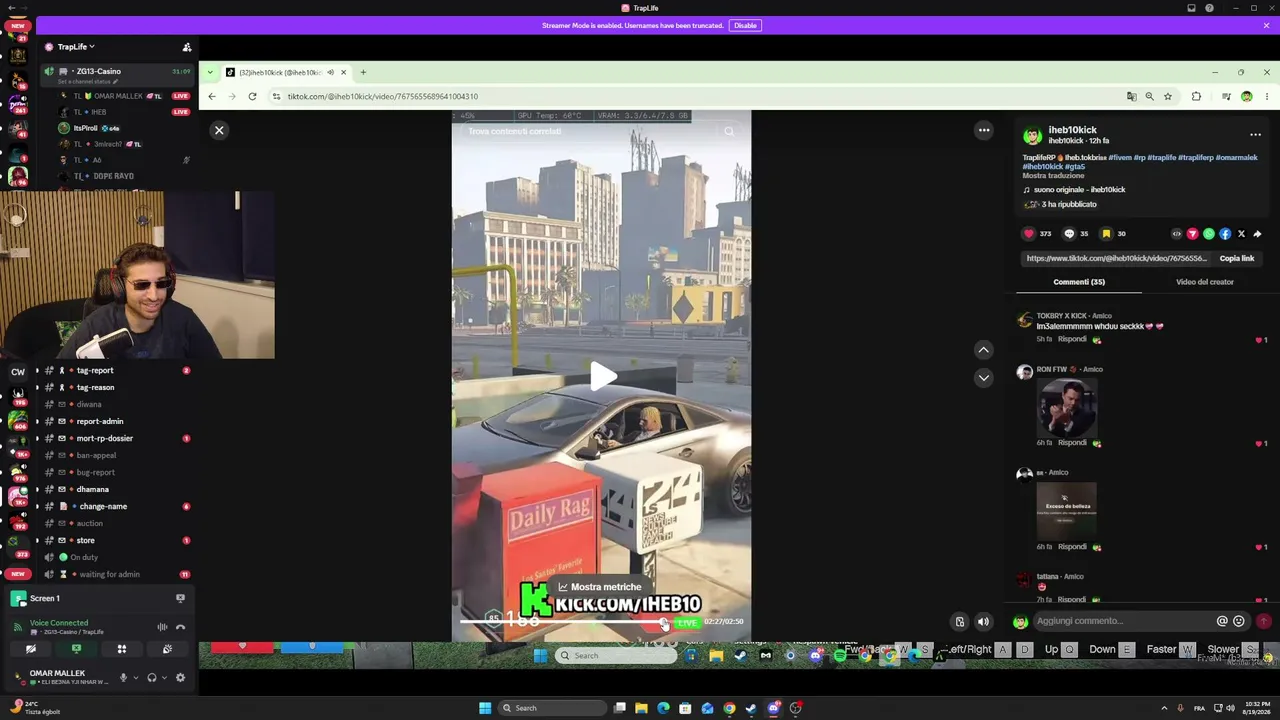Expand the microphone input options chevron
1280x720 pixels.
click(x=136, y=677)
